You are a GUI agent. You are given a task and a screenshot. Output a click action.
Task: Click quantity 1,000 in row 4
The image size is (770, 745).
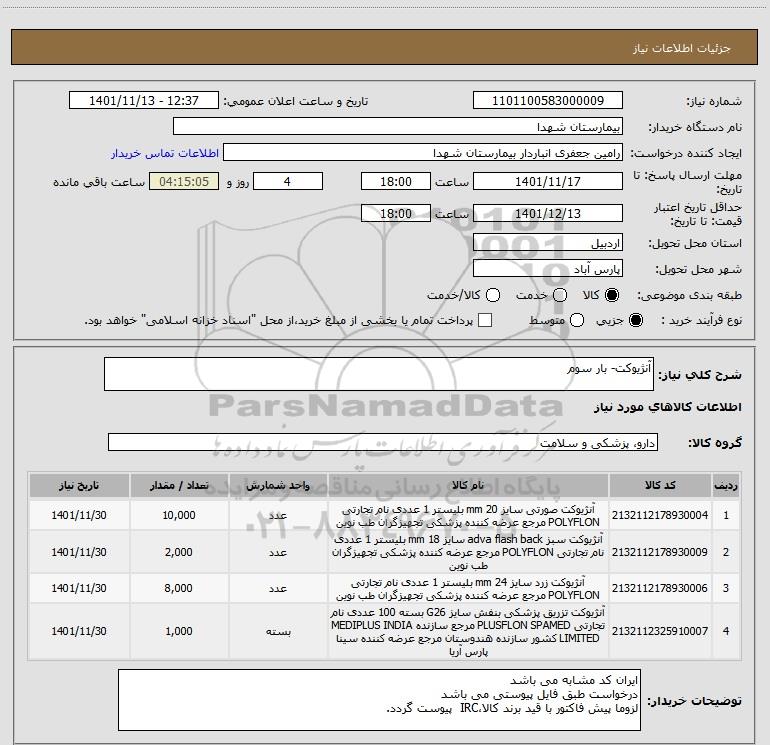(179, 631)
